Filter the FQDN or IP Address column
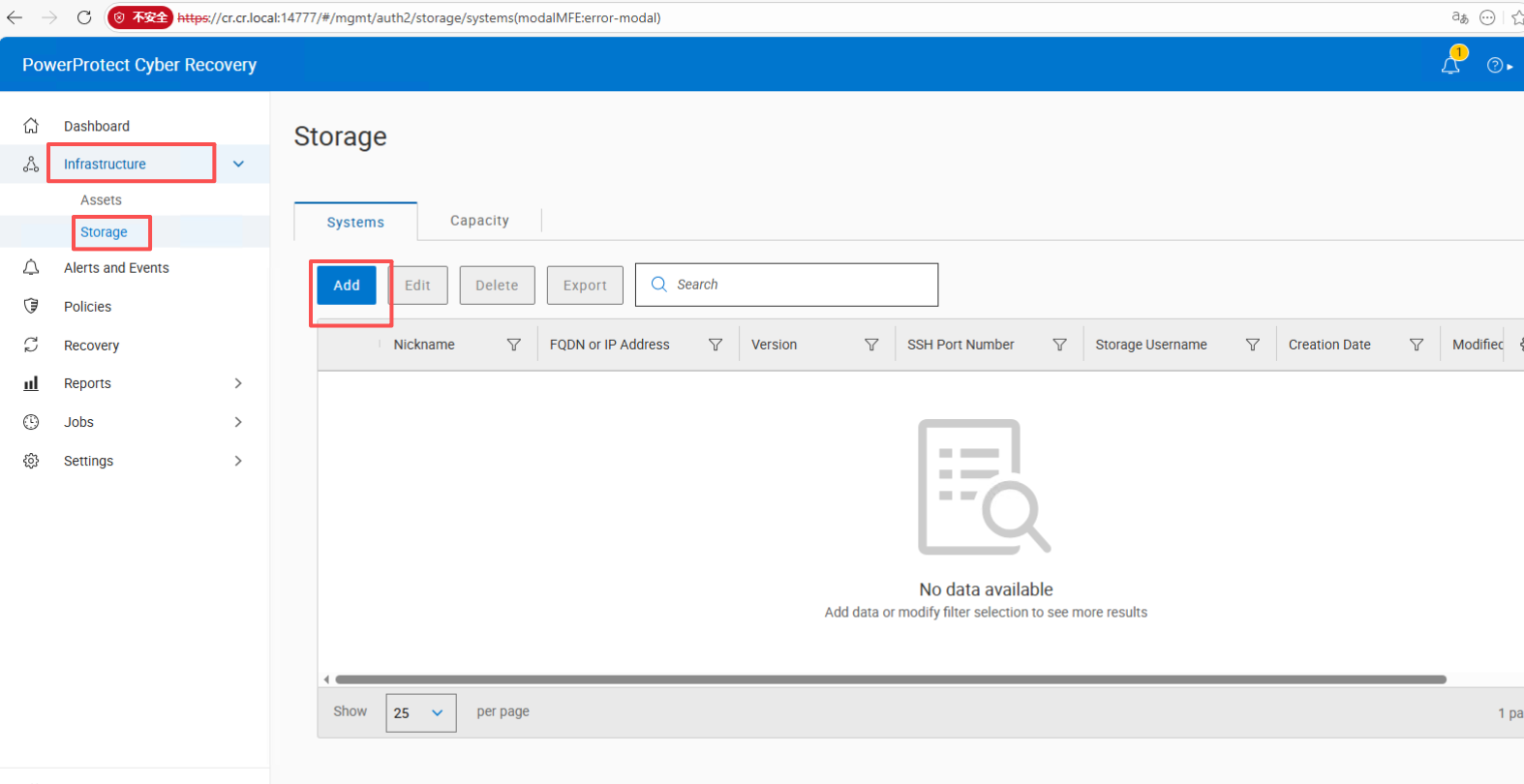 pos(716,345)
